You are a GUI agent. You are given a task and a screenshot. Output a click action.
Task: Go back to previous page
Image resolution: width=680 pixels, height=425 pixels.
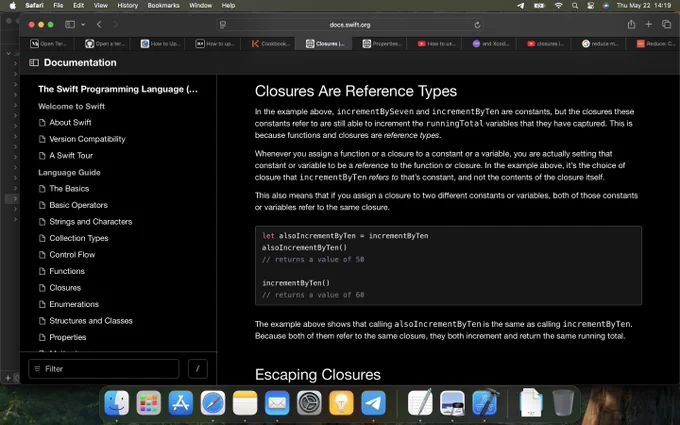[99, 25]
